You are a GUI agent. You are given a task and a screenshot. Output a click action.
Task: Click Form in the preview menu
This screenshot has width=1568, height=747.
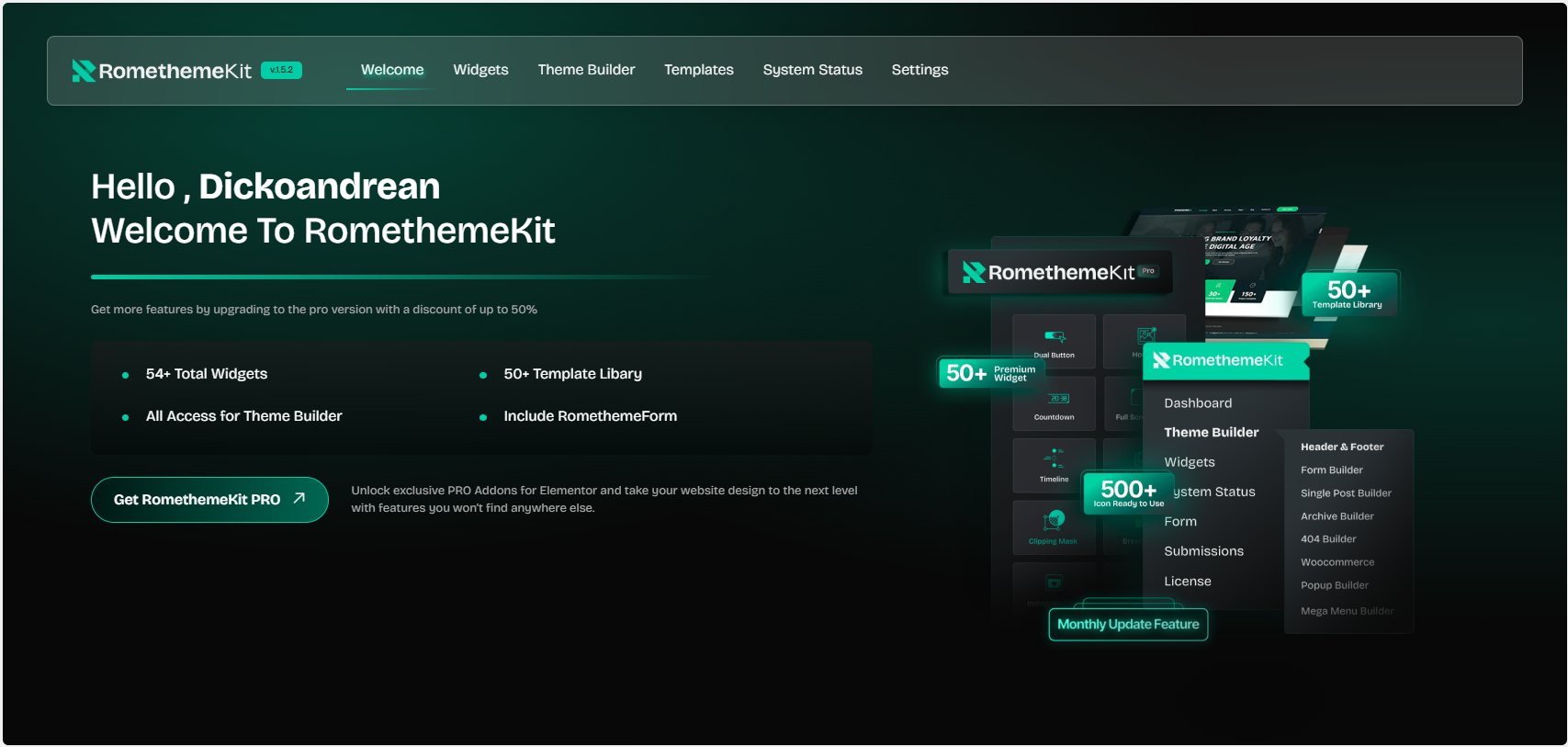coord(1180,522)
